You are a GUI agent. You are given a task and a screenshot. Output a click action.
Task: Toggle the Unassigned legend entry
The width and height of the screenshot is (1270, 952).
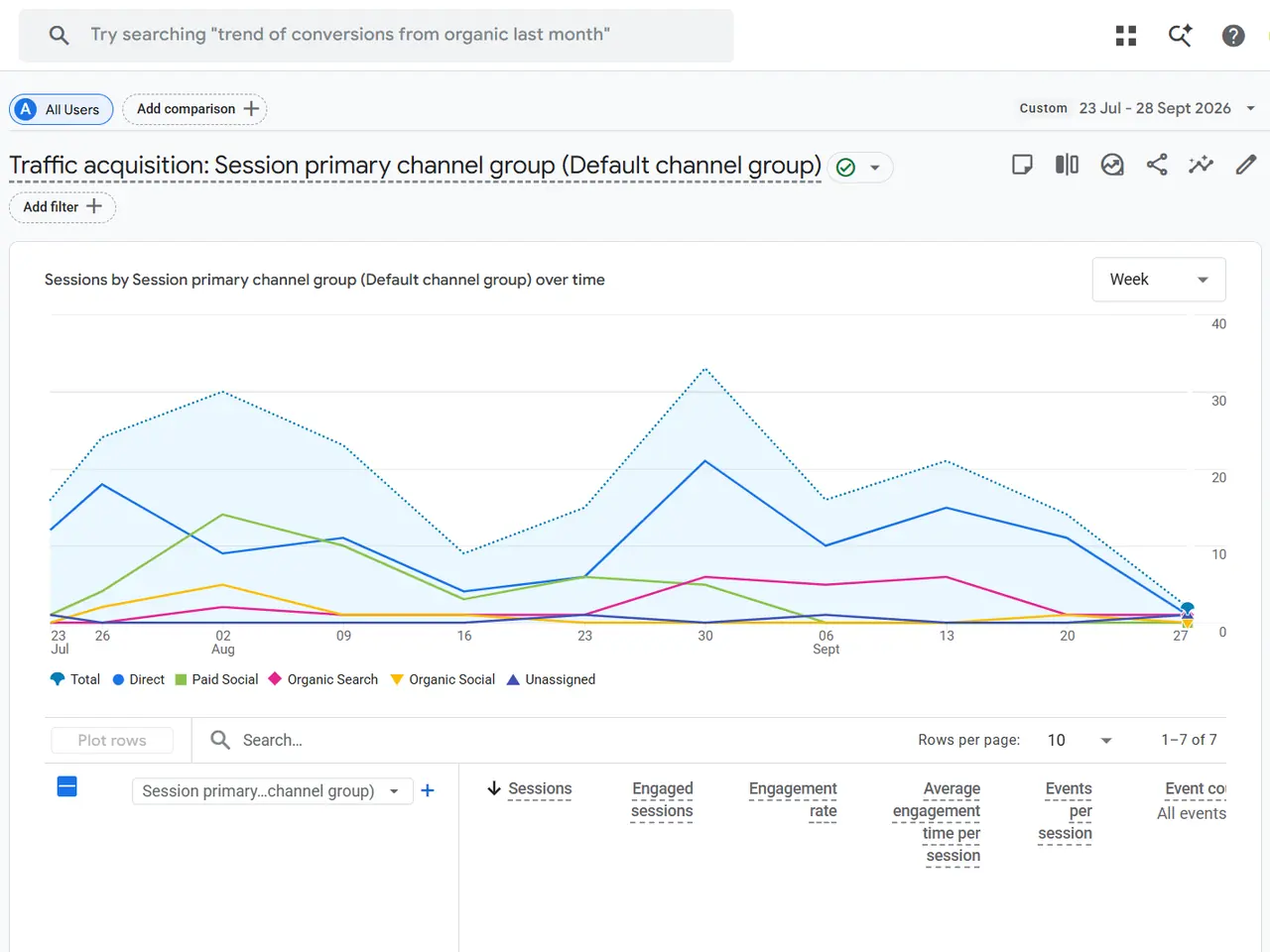tap(551, 679)
